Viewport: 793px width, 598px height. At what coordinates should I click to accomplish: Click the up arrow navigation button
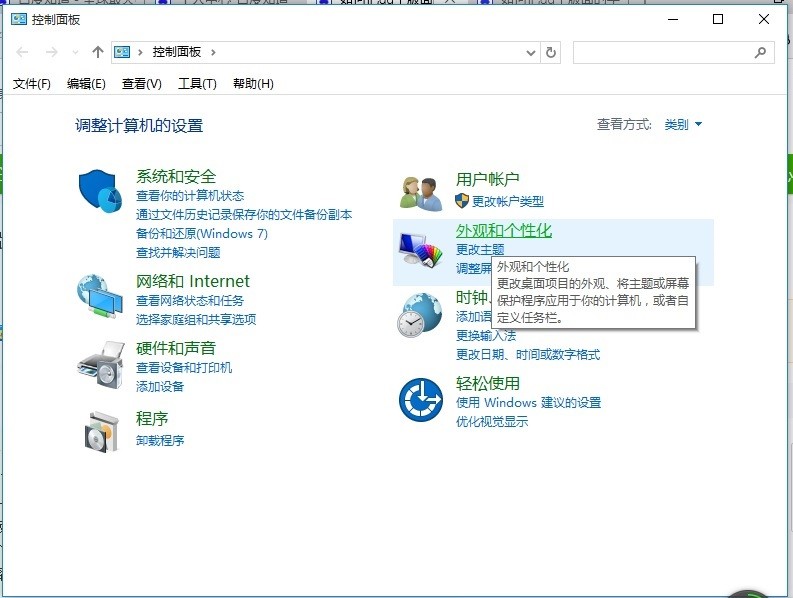point(97,52)
